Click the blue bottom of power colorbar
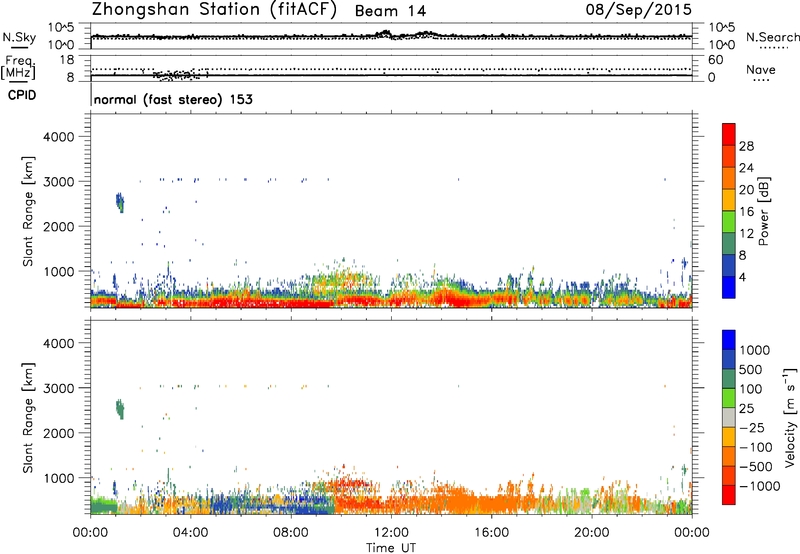The height and width of the screenshot is (554, 800). point(729,287)
